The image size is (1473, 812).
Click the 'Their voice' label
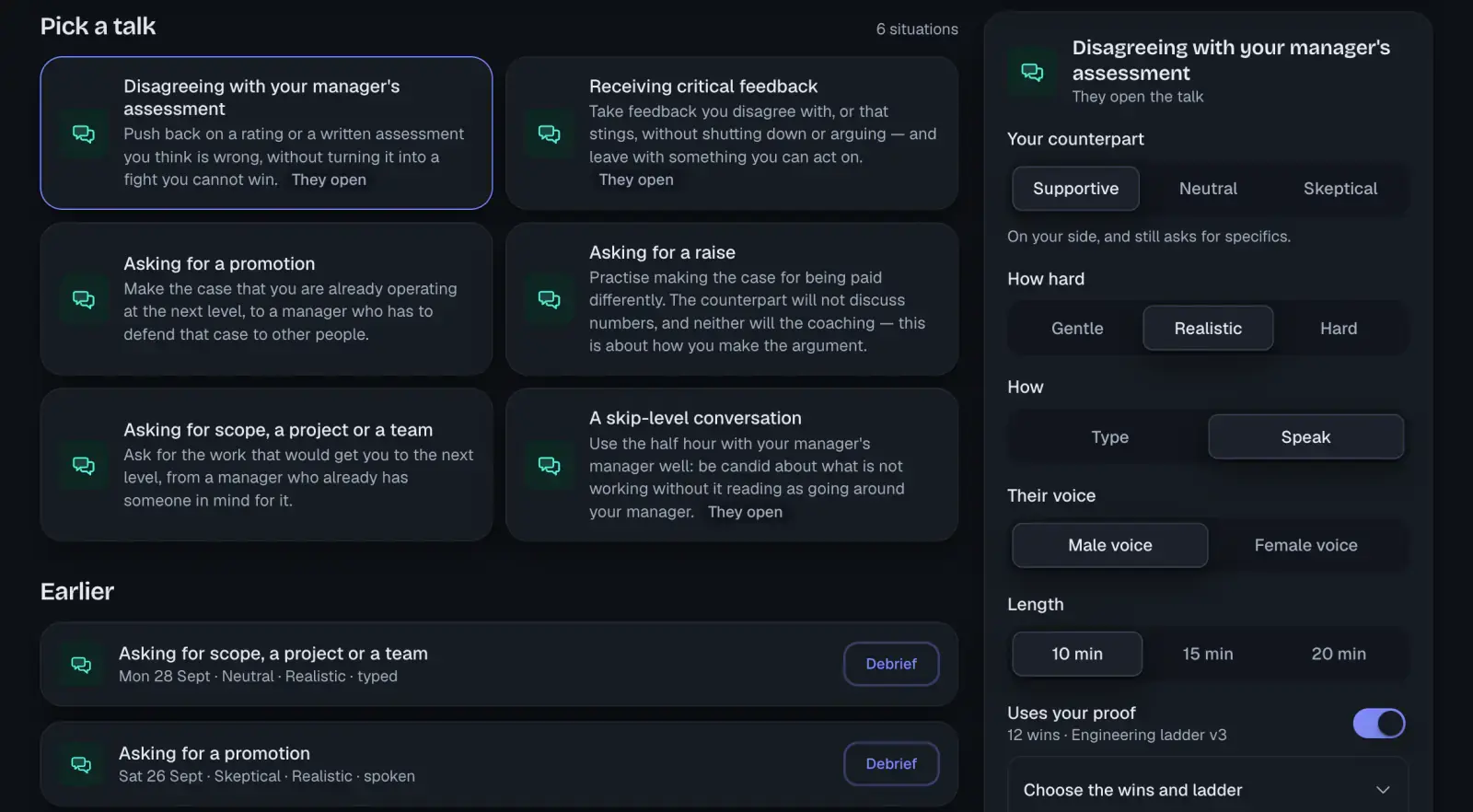1051,496
